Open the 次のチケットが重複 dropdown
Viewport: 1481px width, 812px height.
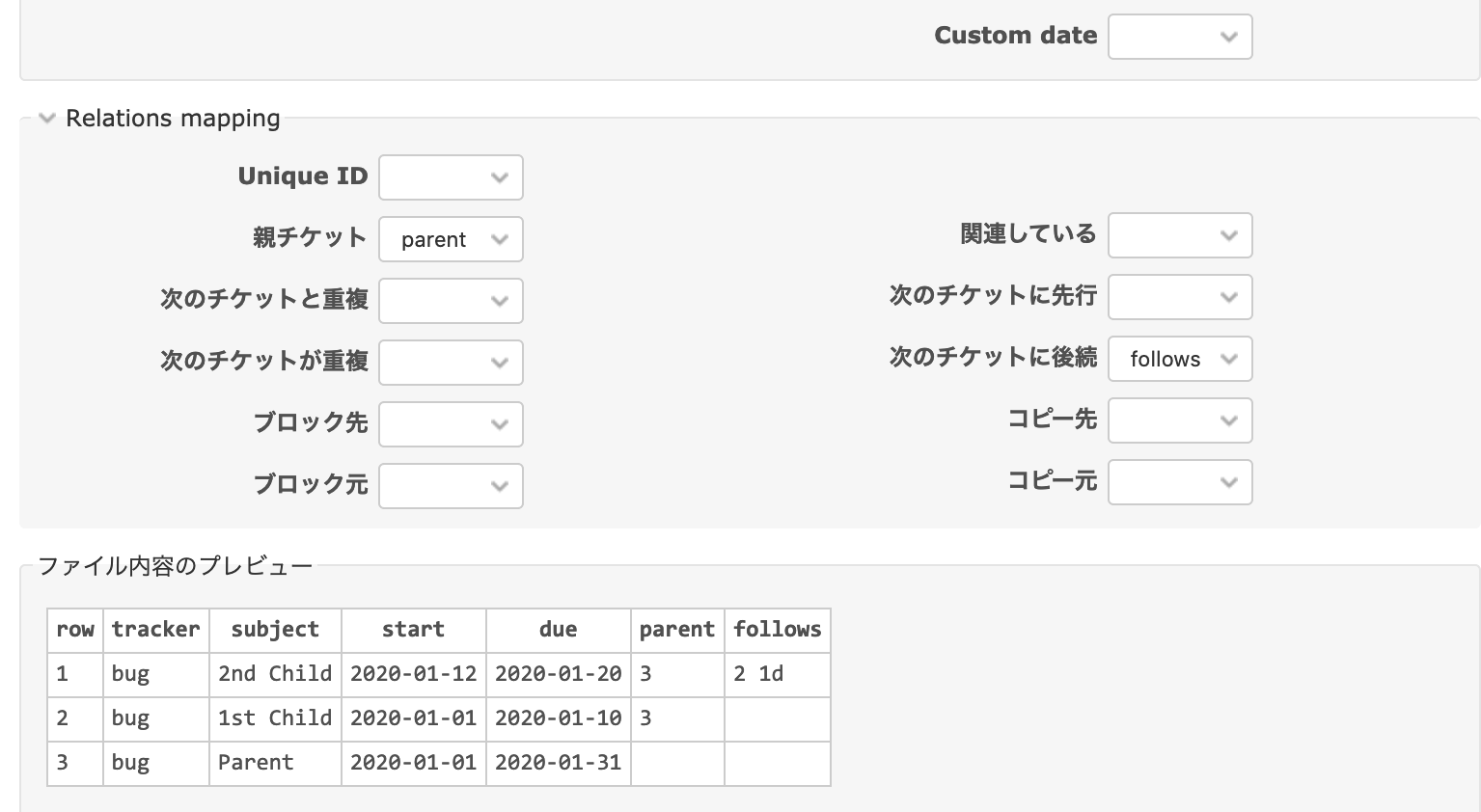pos(451,363)
